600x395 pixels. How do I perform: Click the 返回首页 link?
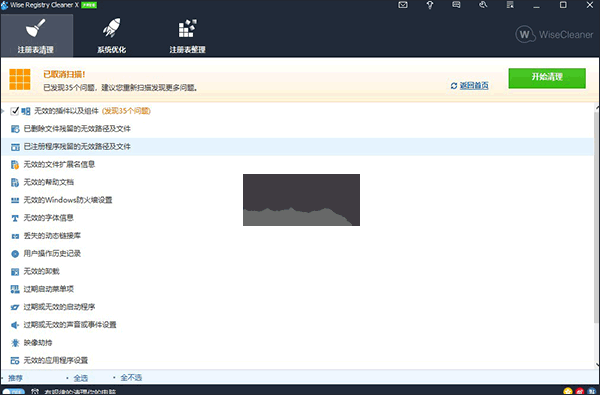(x=474, y=86)
